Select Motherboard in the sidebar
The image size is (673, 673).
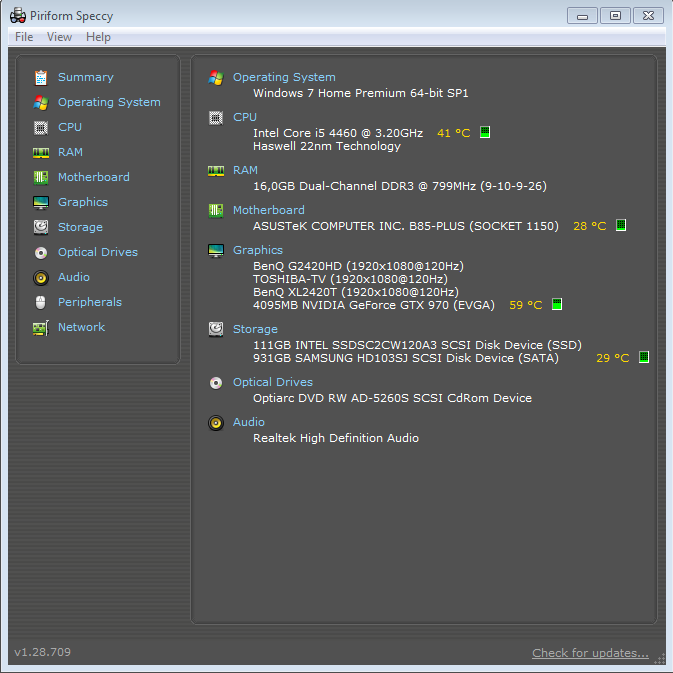tap(94, 177)
